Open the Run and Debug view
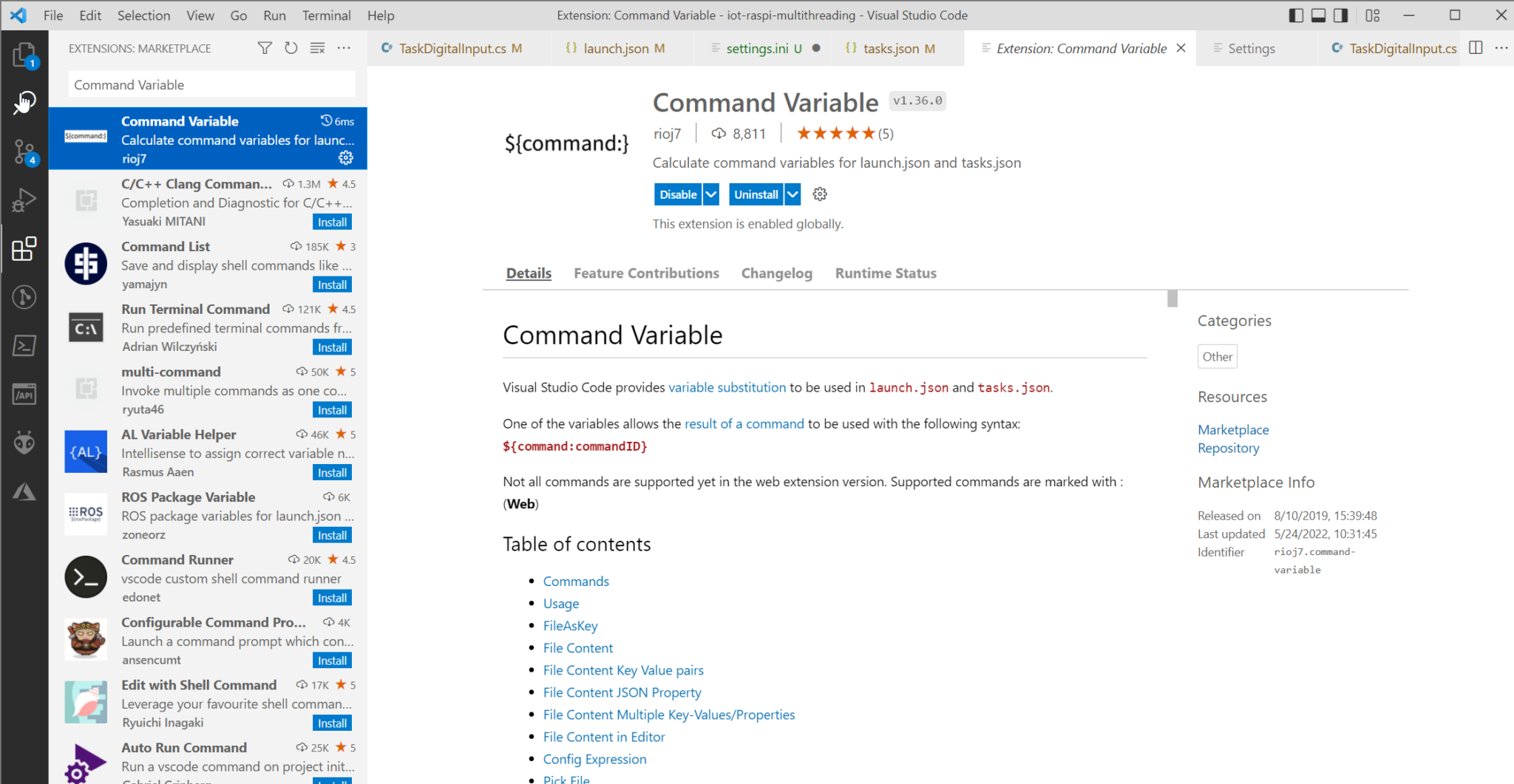 pyautogui.click(x=24, y=200)
